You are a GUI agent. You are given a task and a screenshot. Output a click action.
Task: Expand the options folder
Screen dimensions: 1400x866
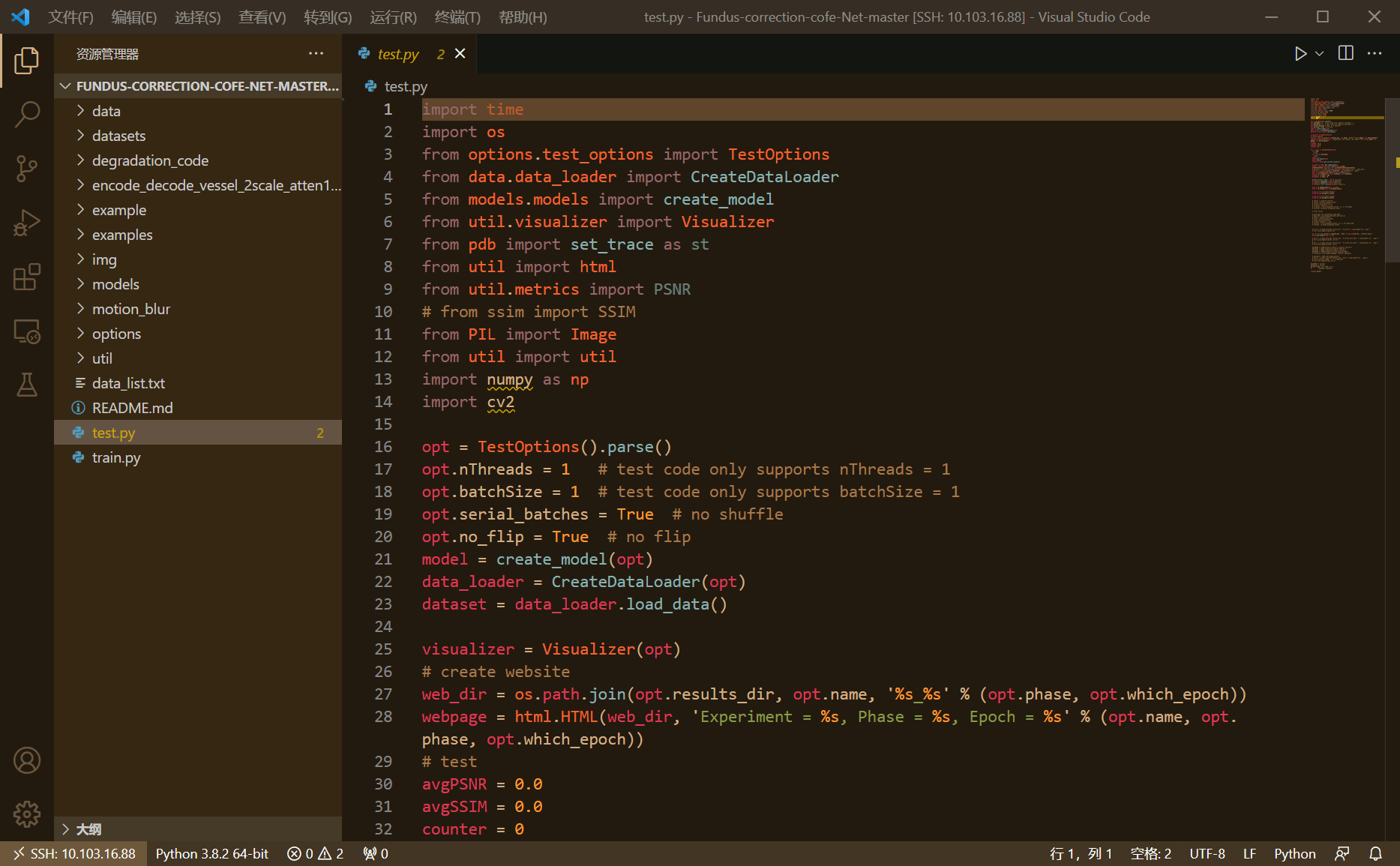pos(116,334)
